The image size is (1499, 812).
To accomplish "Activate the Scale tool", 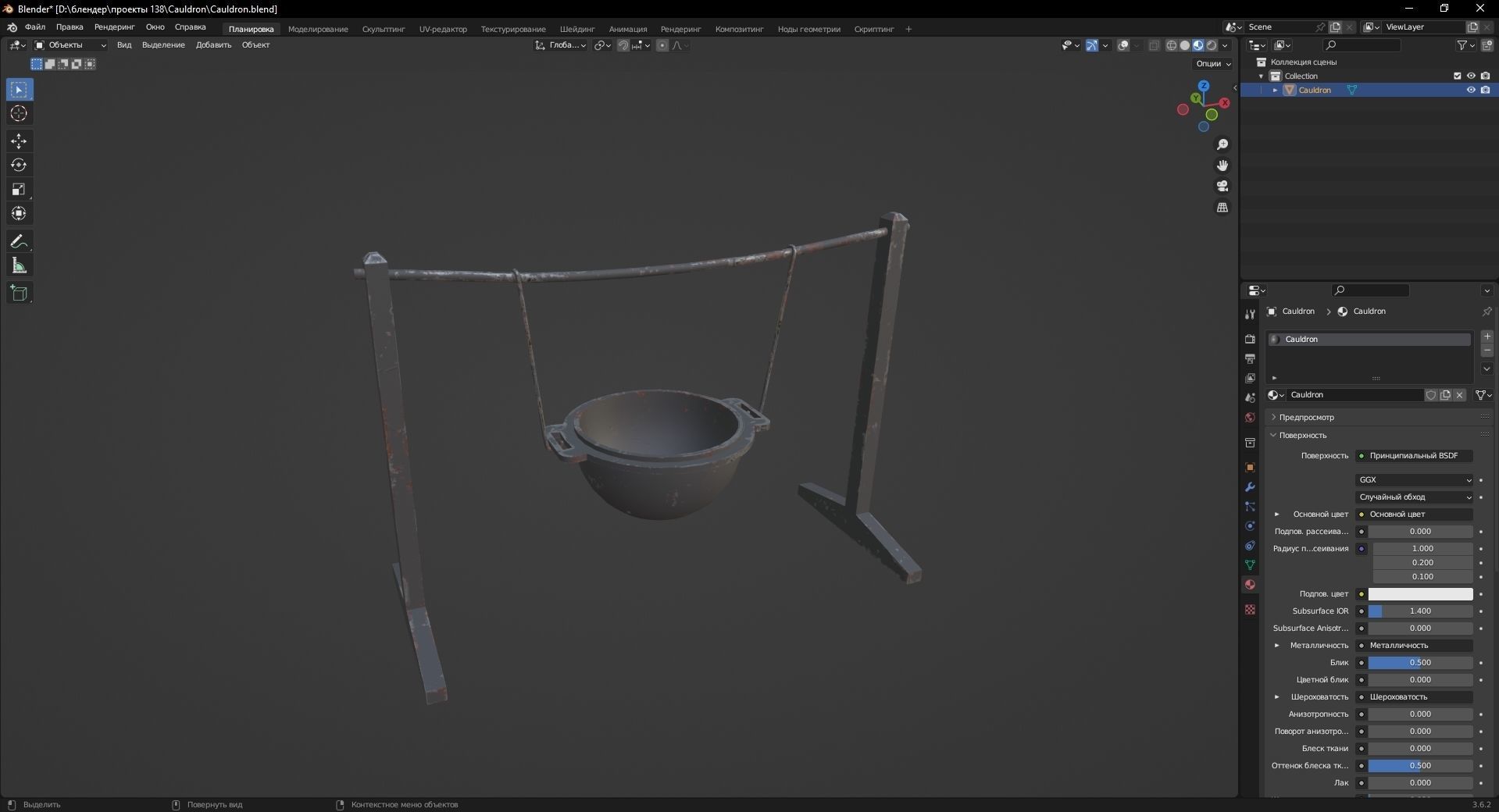I will tap(20, 189).
